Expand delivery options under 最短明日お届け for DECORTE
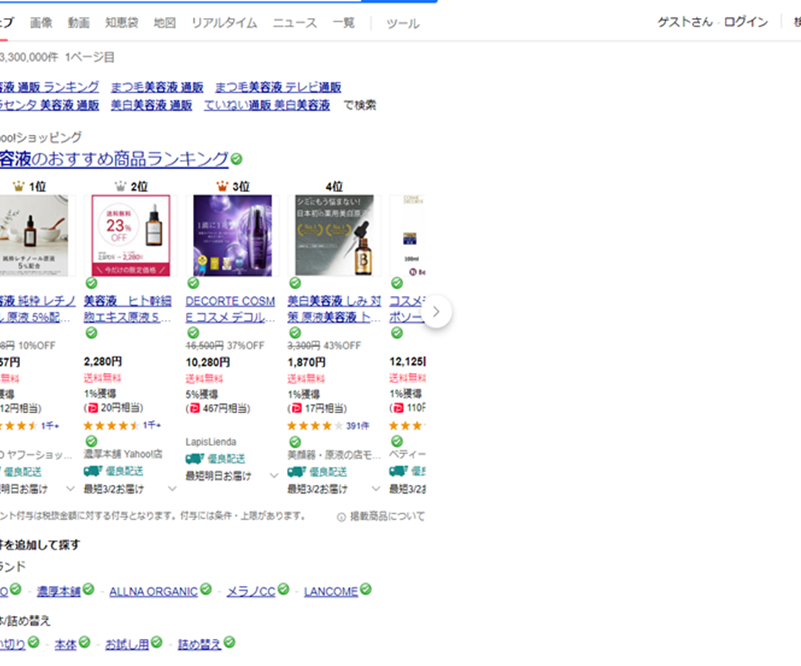 click(274, 475)
